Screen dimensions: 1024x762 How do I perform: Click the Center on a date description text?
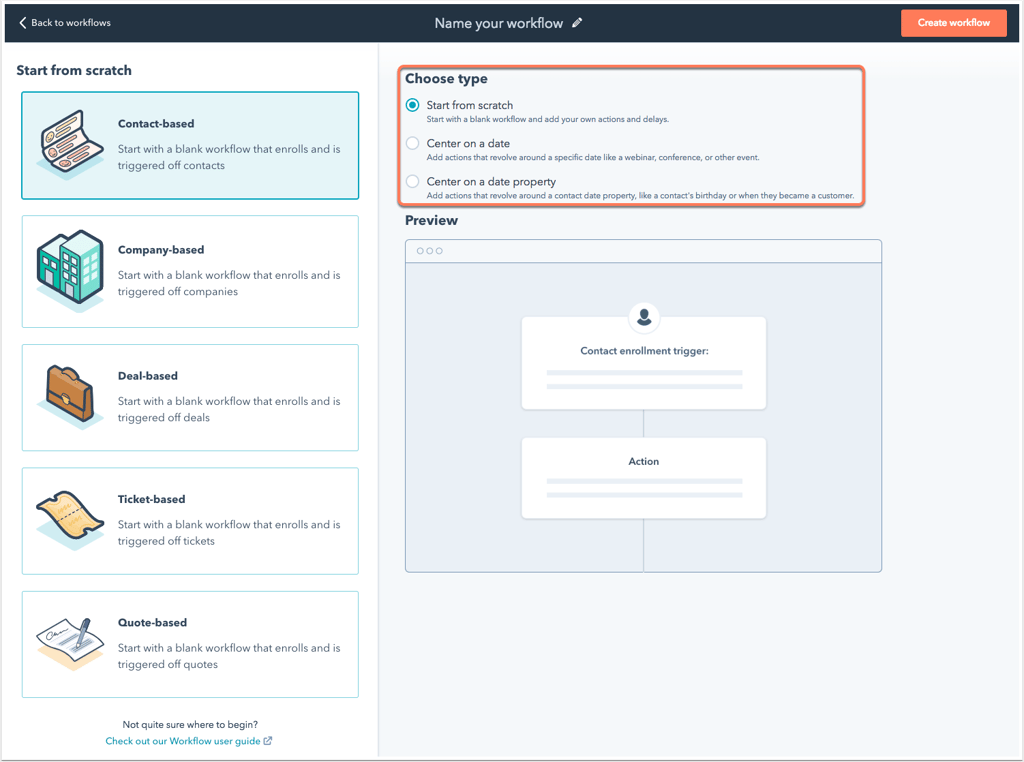pos(593,157)
